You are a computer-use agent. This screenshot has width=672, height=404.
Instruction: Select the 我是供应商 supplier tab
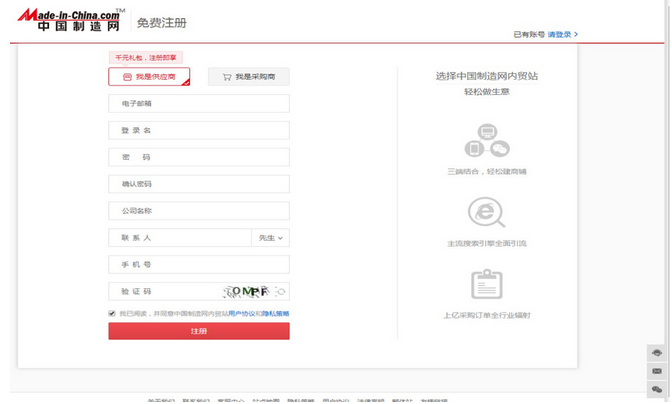point(149,77)
